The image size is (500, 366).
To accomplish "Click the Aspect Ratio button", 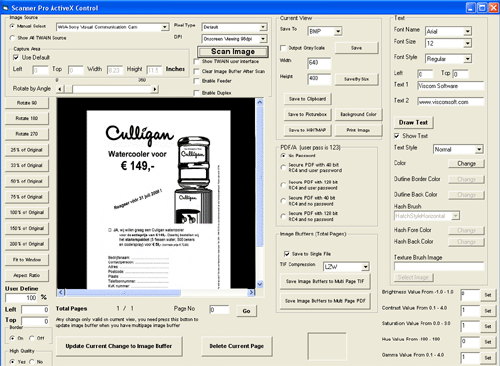I will 27,275.
